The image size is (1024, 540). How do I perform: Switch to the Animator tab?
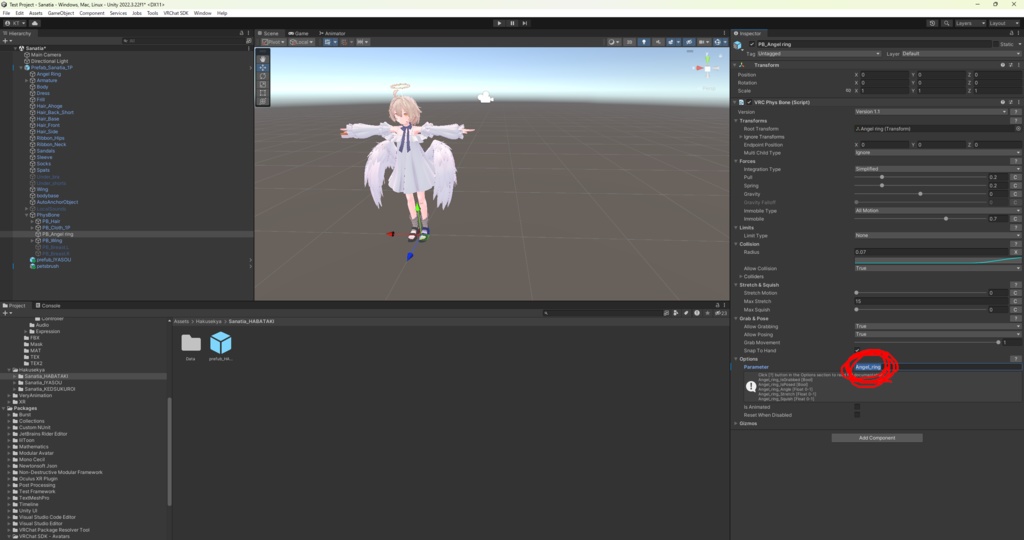pyautogui.click(x=332, y=33)
